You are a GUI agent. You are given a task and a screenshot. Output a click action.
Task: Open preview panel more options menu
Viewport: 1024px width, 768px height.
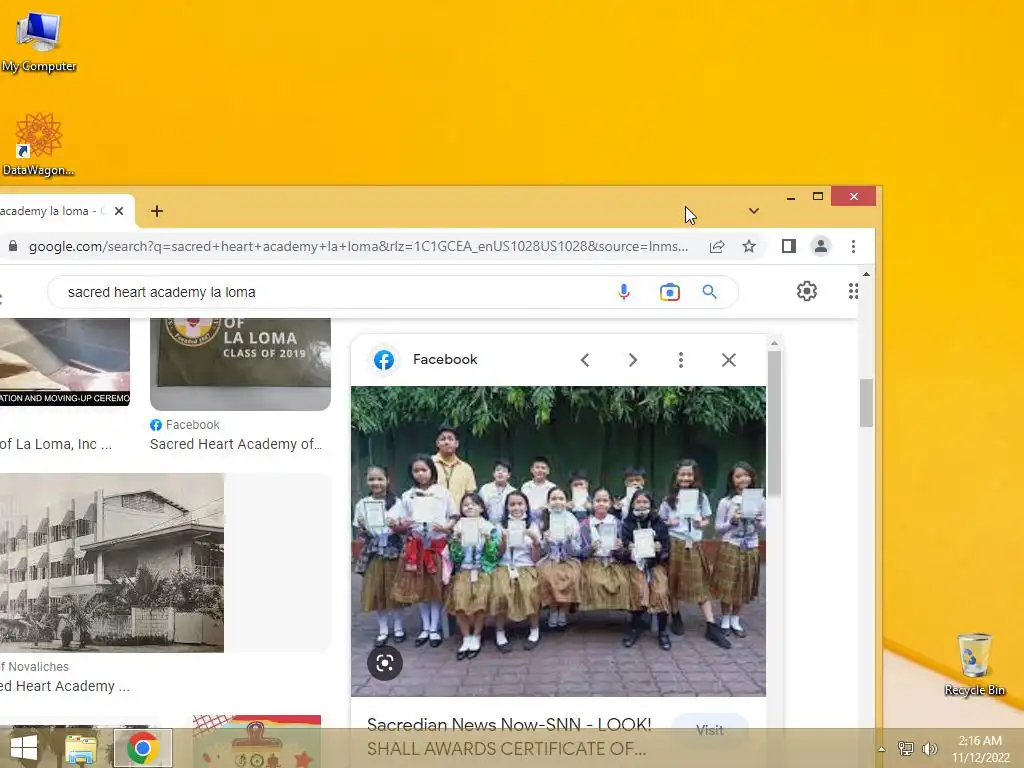[x=680, y=360]
